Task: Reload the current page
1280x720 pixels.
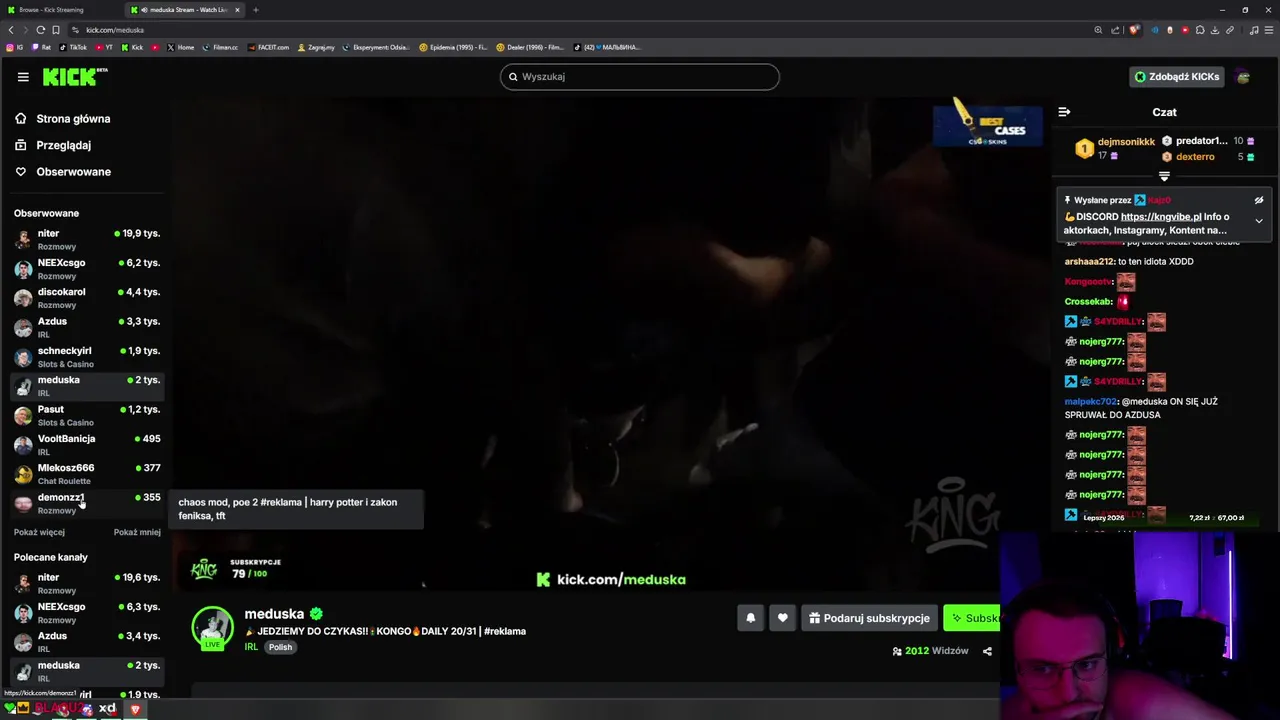Action: click(x=40, y=30)
